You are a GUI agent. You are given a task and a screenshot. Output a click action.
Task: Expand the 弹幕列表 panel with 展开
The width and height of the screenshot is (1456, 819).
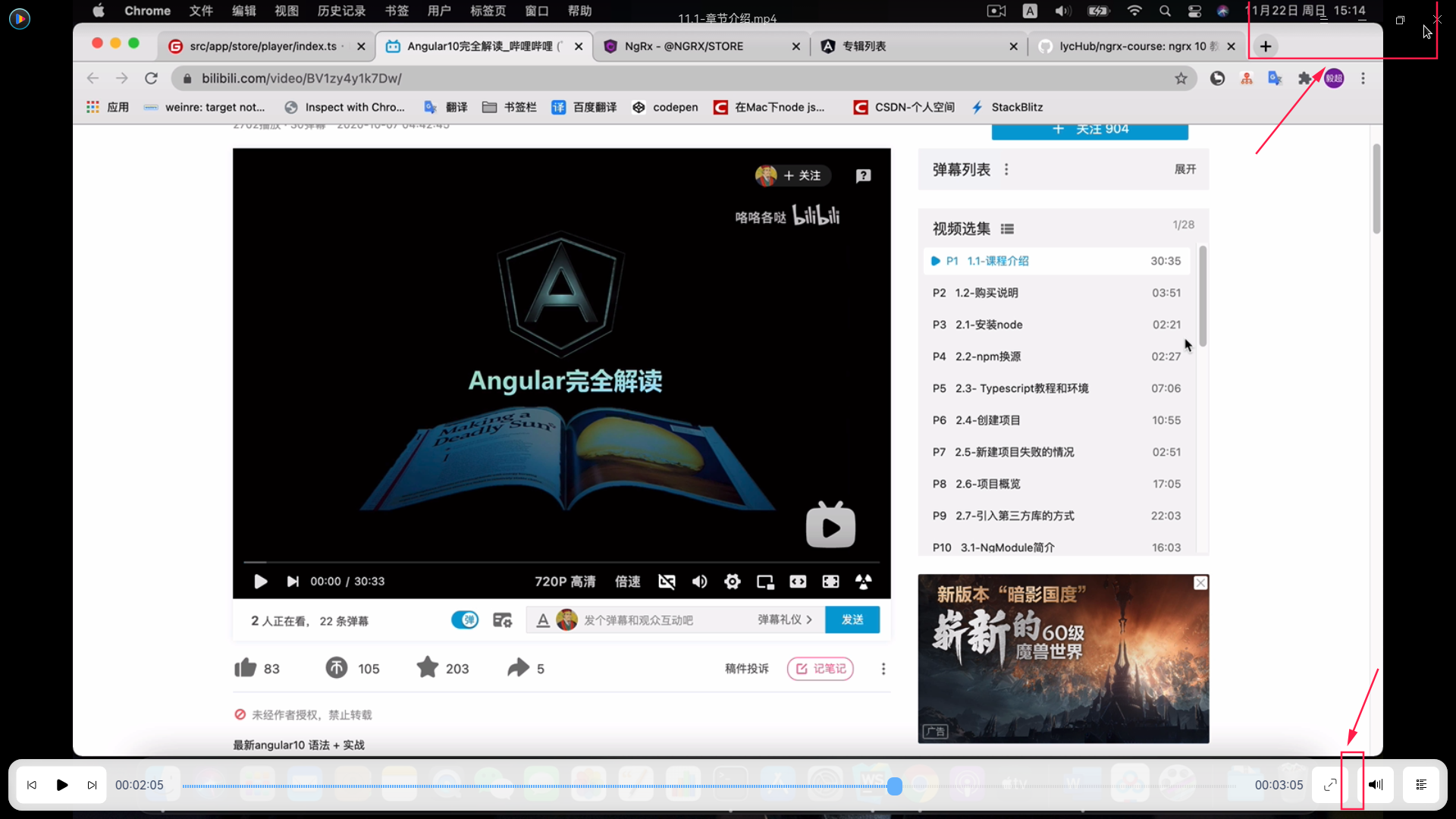(x=1185, y=169)
